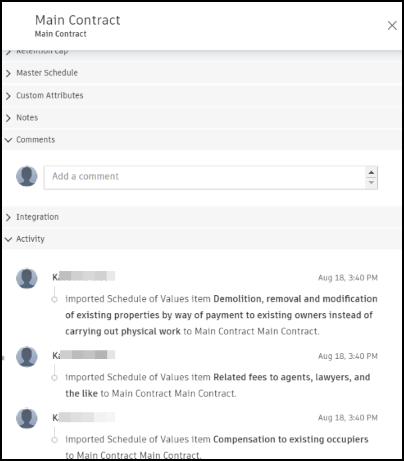Click avatar of Related fees activity entry
Screen dimensions: 404x461
point(27,356)
